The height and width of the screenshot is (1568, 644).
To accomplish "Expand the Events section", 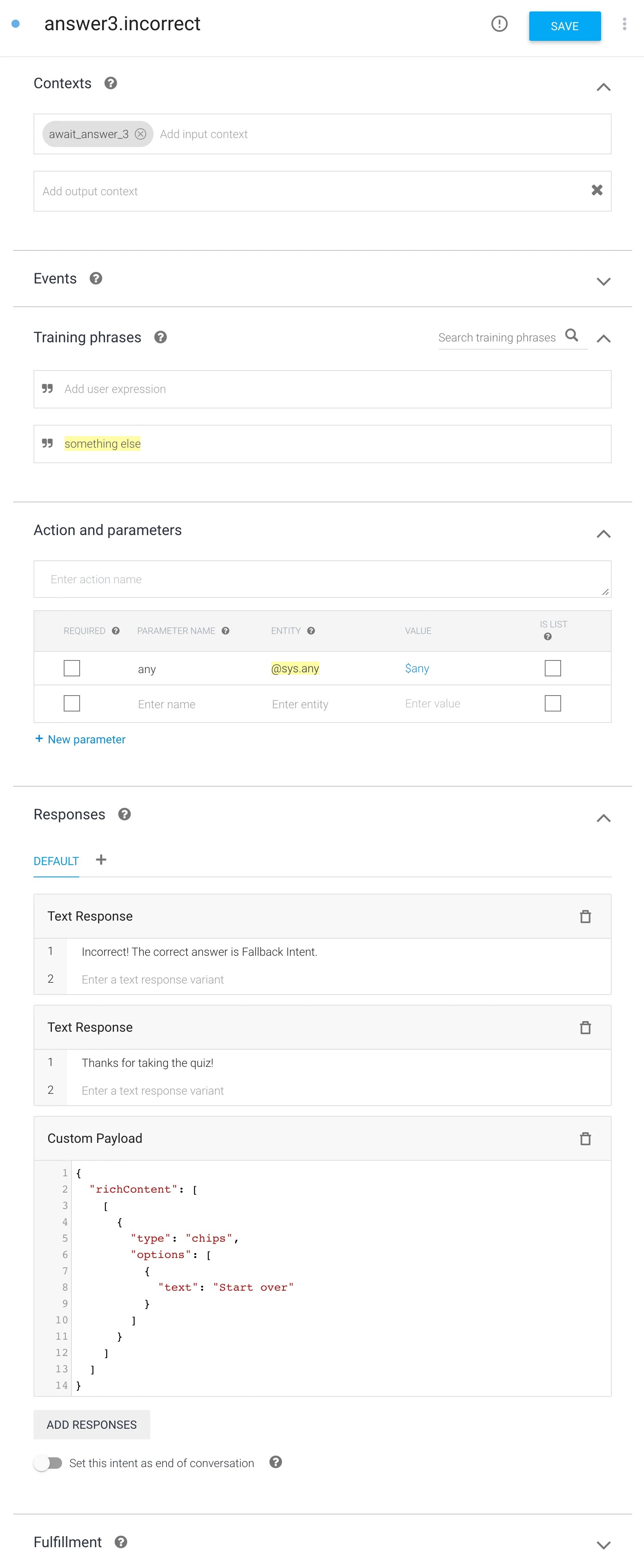I will [x=603, y=281].
